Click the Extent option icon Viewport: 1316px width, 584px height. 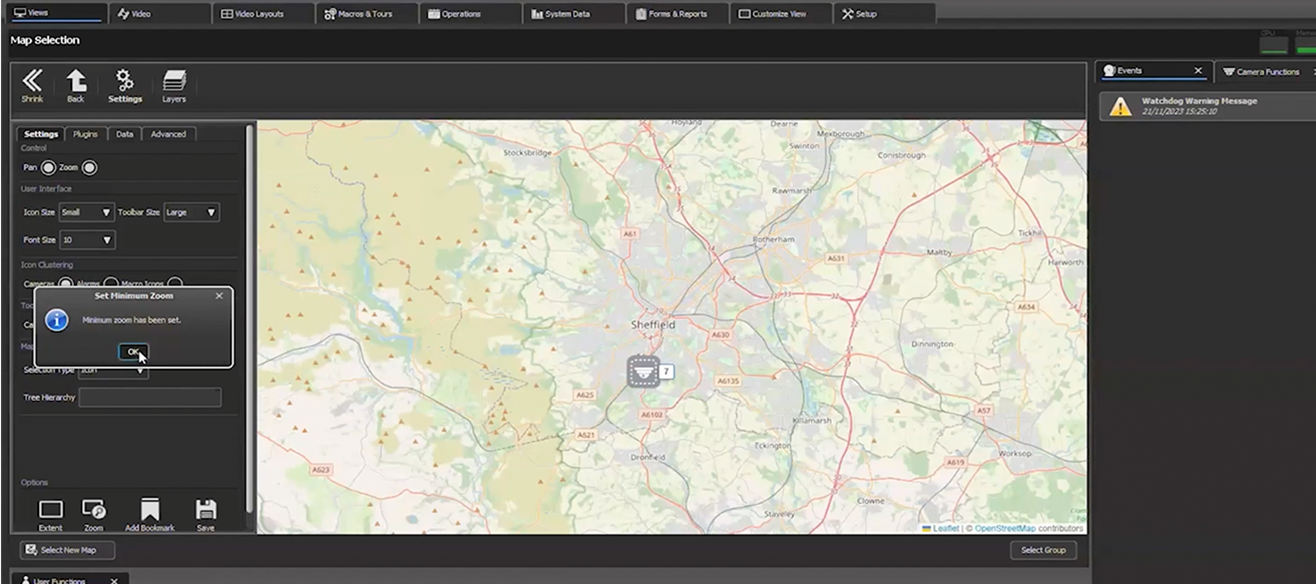50,510
